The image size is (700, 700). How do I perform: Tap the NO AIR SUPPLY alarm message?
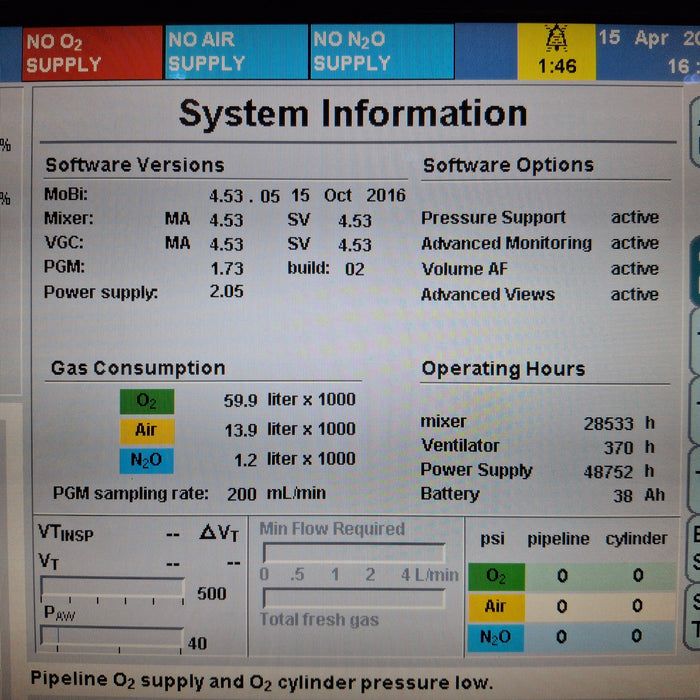pyautogui.click(x=235, y=53)
